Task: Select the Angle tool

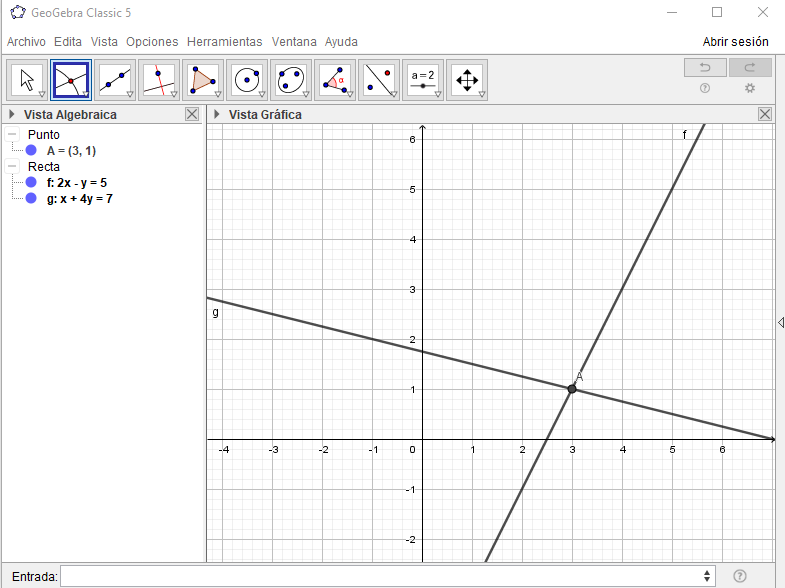Action: [x=335, y=80]
